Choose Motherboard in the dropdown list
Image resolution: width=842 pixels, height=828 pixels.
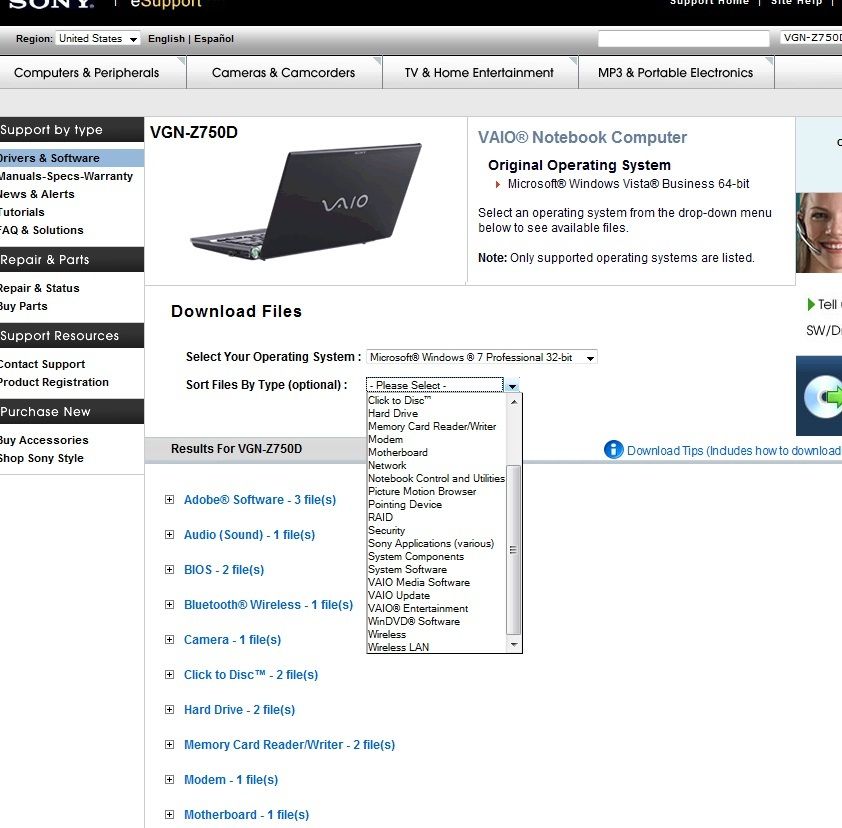pyautogui.click(x=437, y=452)
